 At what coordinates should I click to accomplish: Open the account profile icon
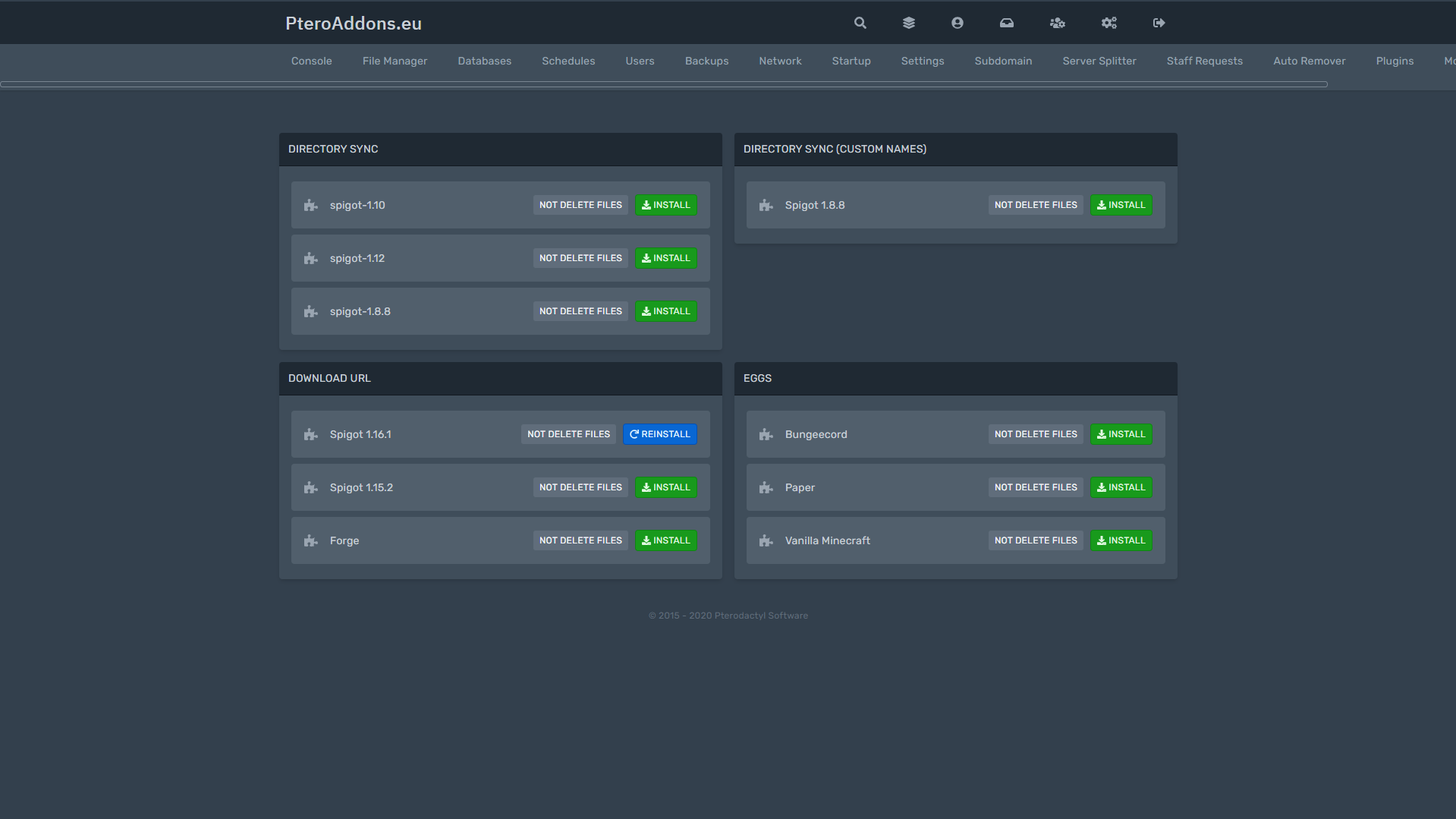(x=957, y=23)
